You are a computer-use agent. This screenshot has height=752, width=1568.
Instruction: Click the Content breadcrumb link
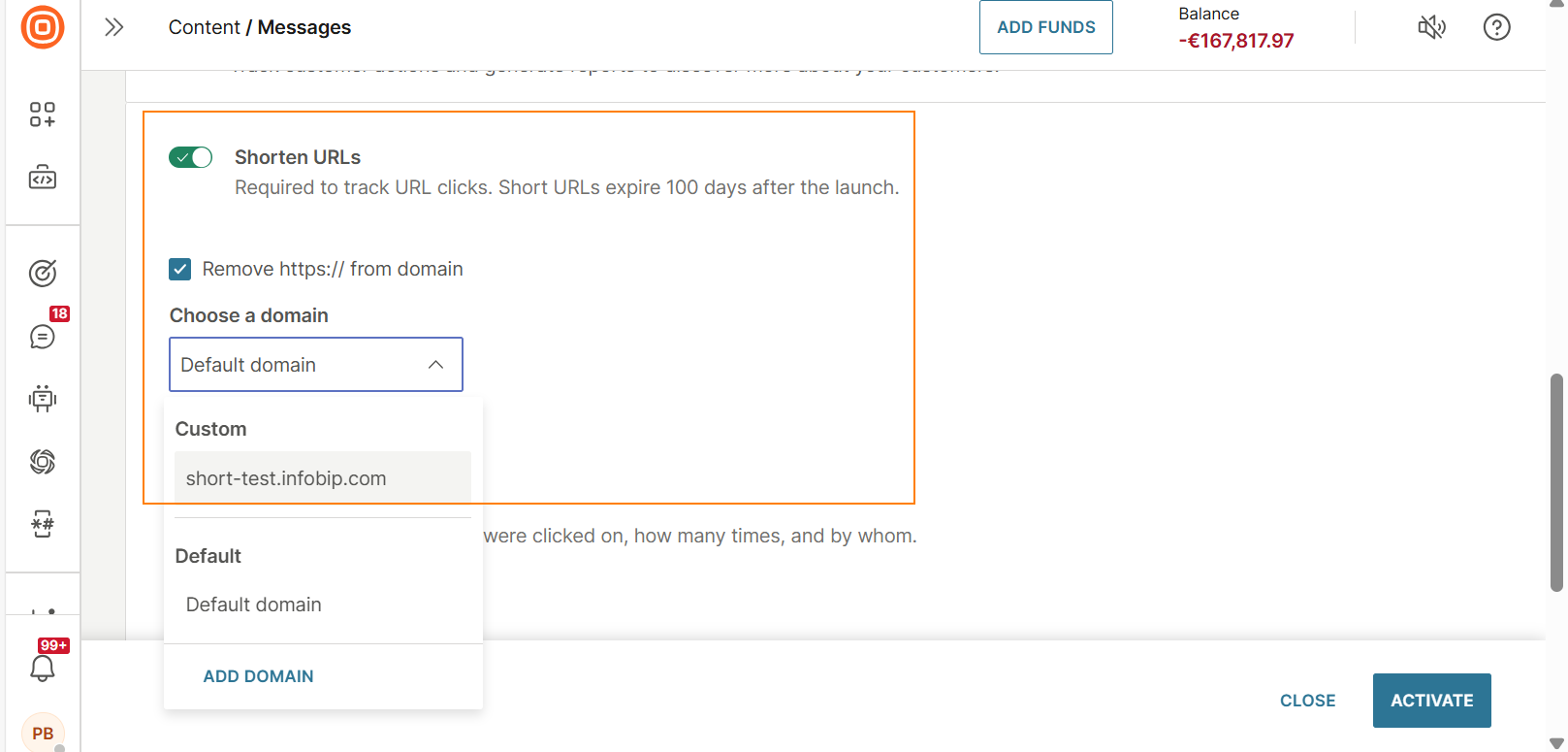click(204, 27)
